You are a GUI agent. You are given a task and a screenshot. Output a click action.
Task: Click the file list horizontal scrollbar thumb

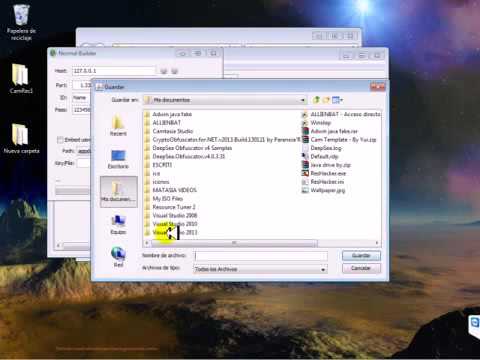(x=234, y=243)
